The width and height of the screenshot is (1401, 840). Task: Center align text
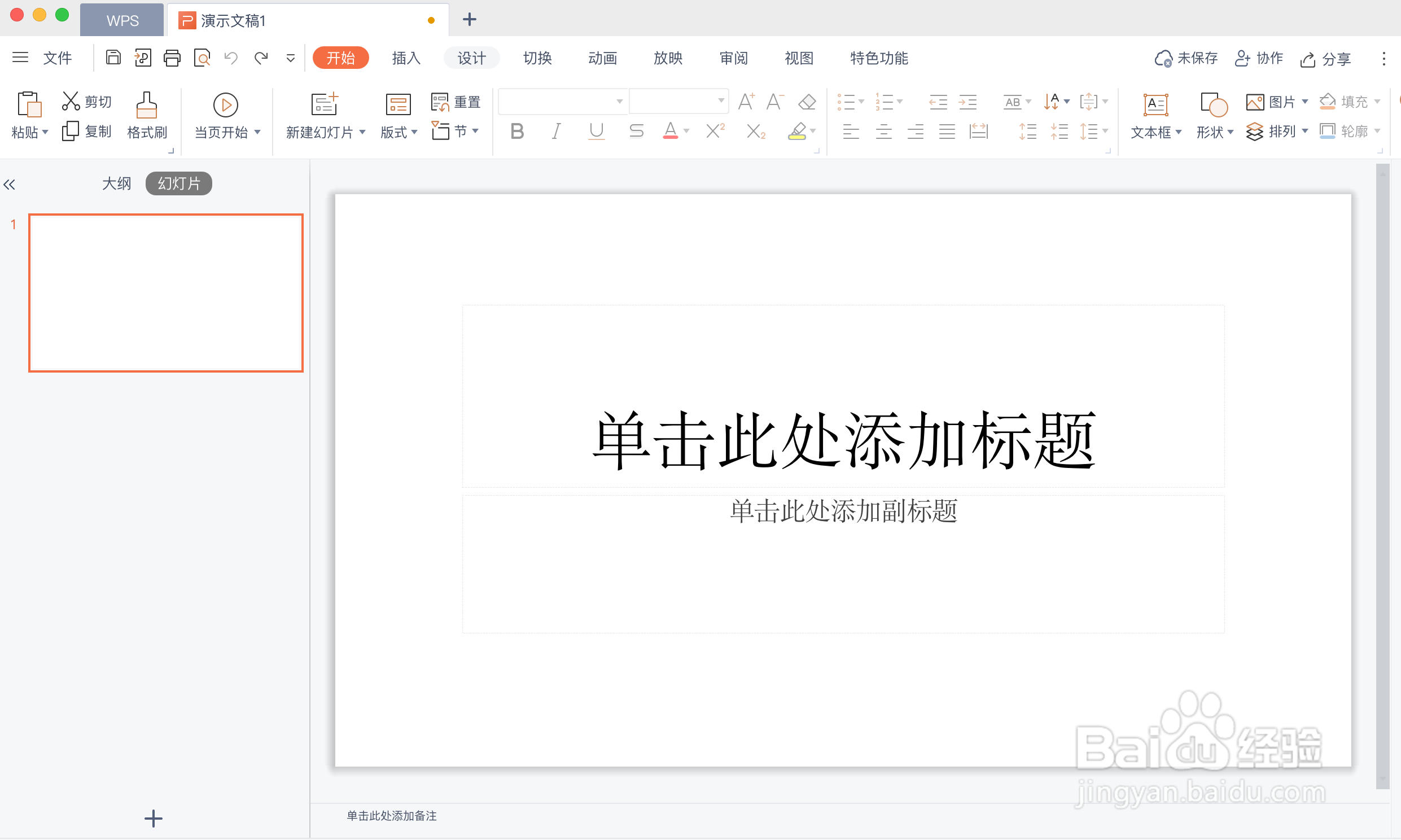pyautogui.click(x=883, y=132)
